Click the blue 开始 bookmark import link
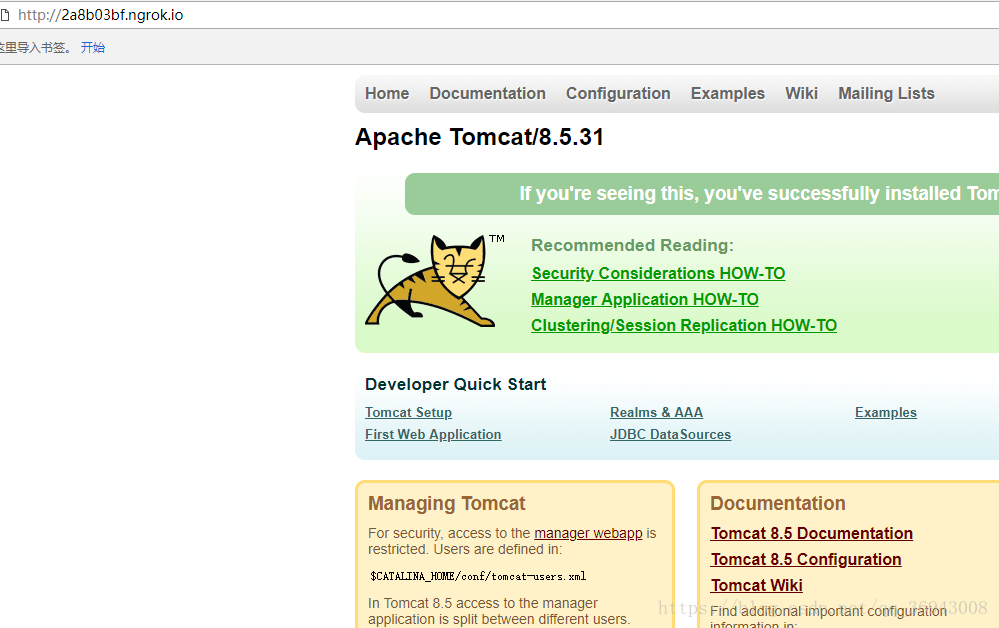Image resolution: width=999 pixels, height=628 pixels. (x=93, y=47)
